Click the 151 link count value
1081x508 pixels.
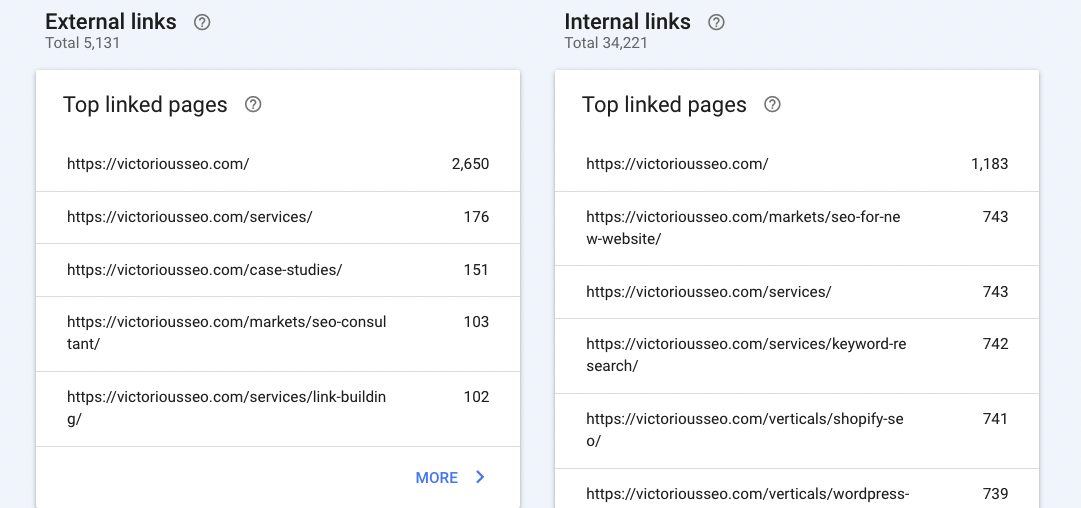[x=476, y=270]
